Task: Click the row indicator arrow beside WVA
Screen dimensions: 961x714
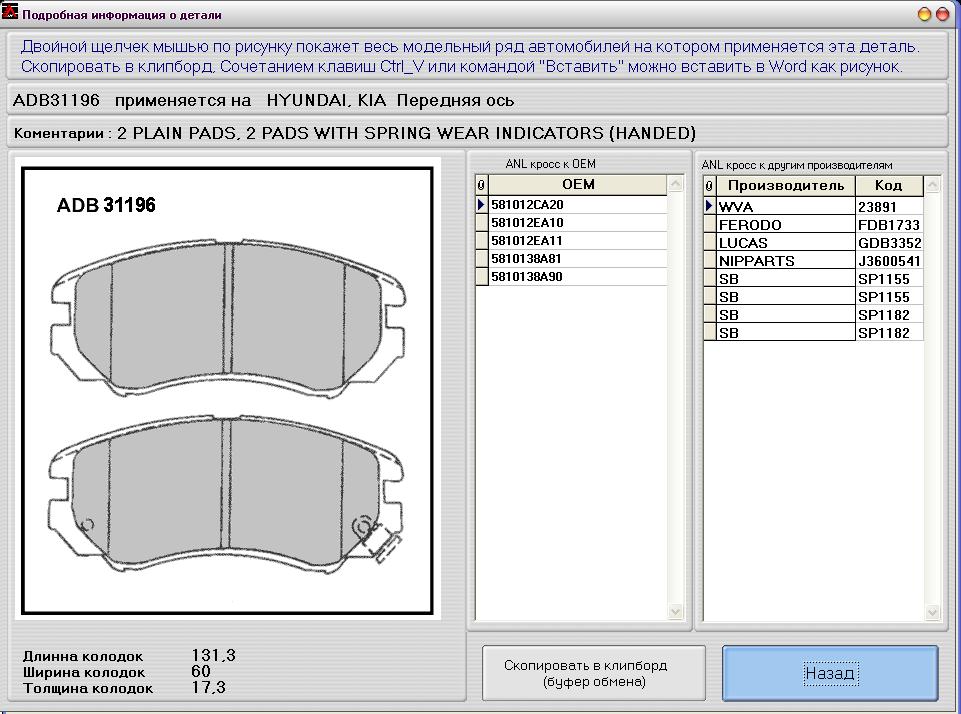Action: [x=710, y=207]
